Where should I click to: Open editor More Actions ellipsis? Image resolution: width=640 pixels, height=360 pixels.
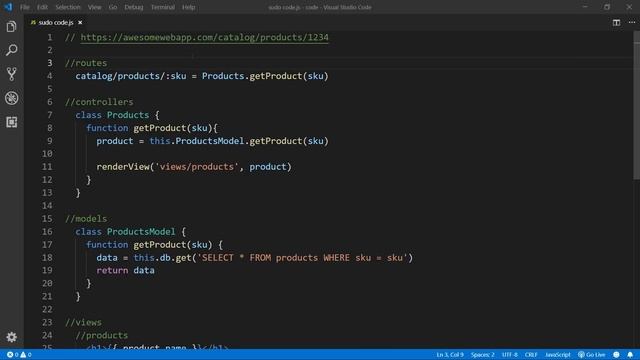pyautogui.click(x=632, y=22)
